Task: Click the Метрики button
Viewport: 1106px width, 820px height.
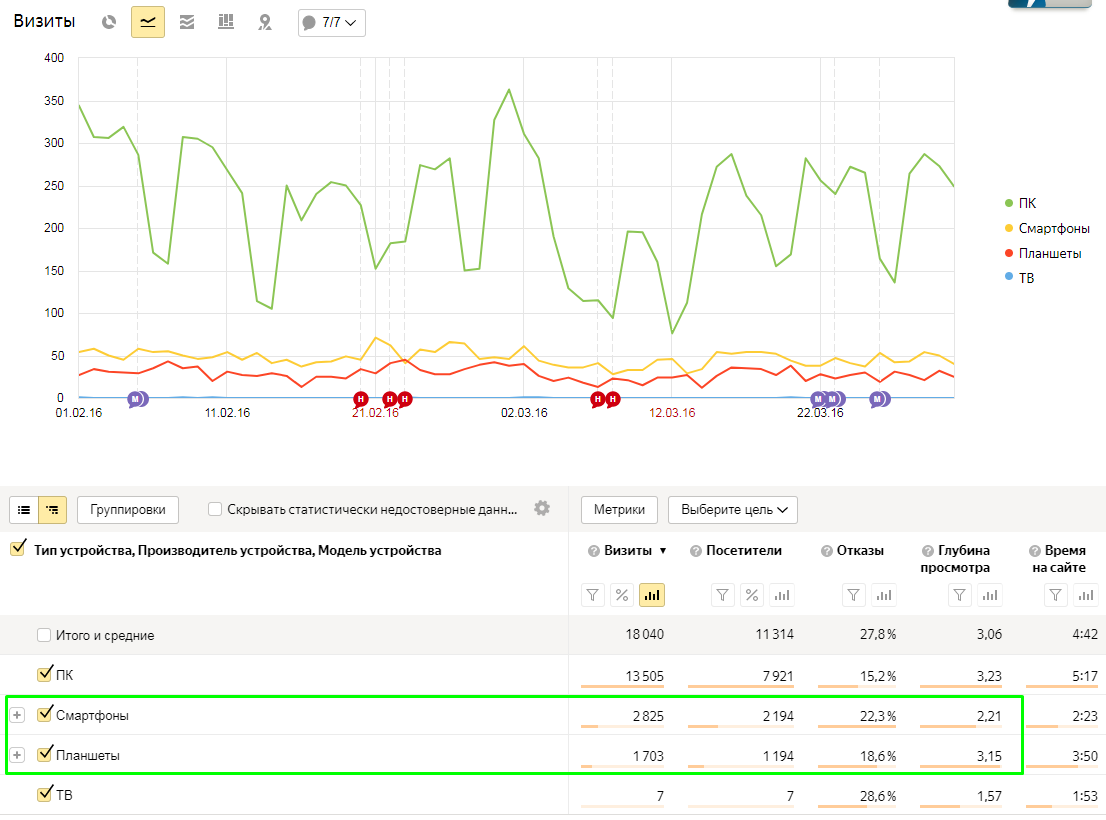Action: pos(619,509)
